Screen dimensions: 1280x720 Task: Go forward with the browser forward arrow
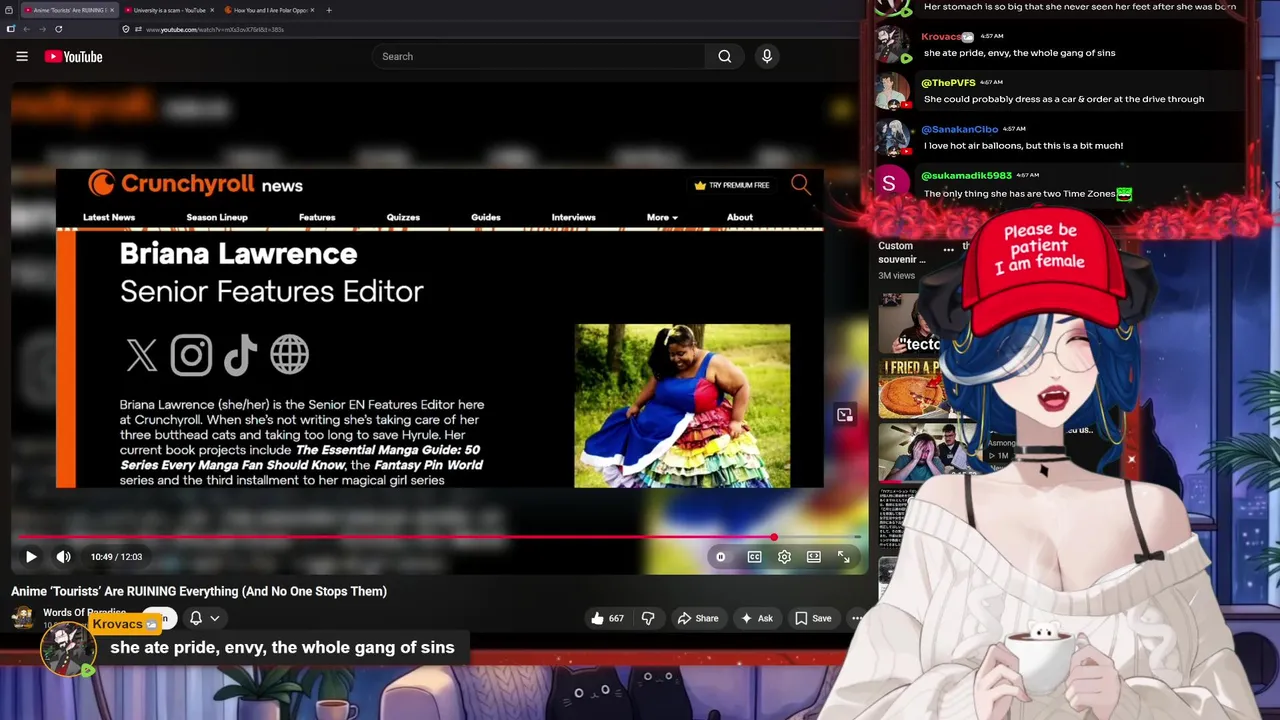coord(43,29)
